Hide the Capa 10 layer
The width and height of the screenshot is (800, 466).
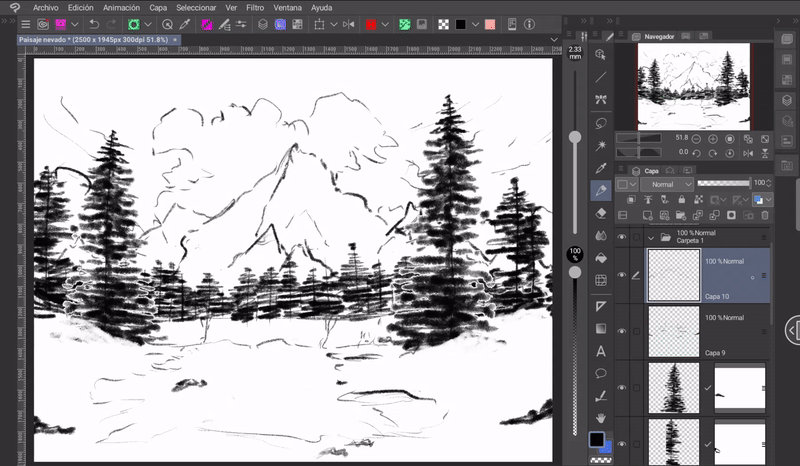(x=622, y=275)
